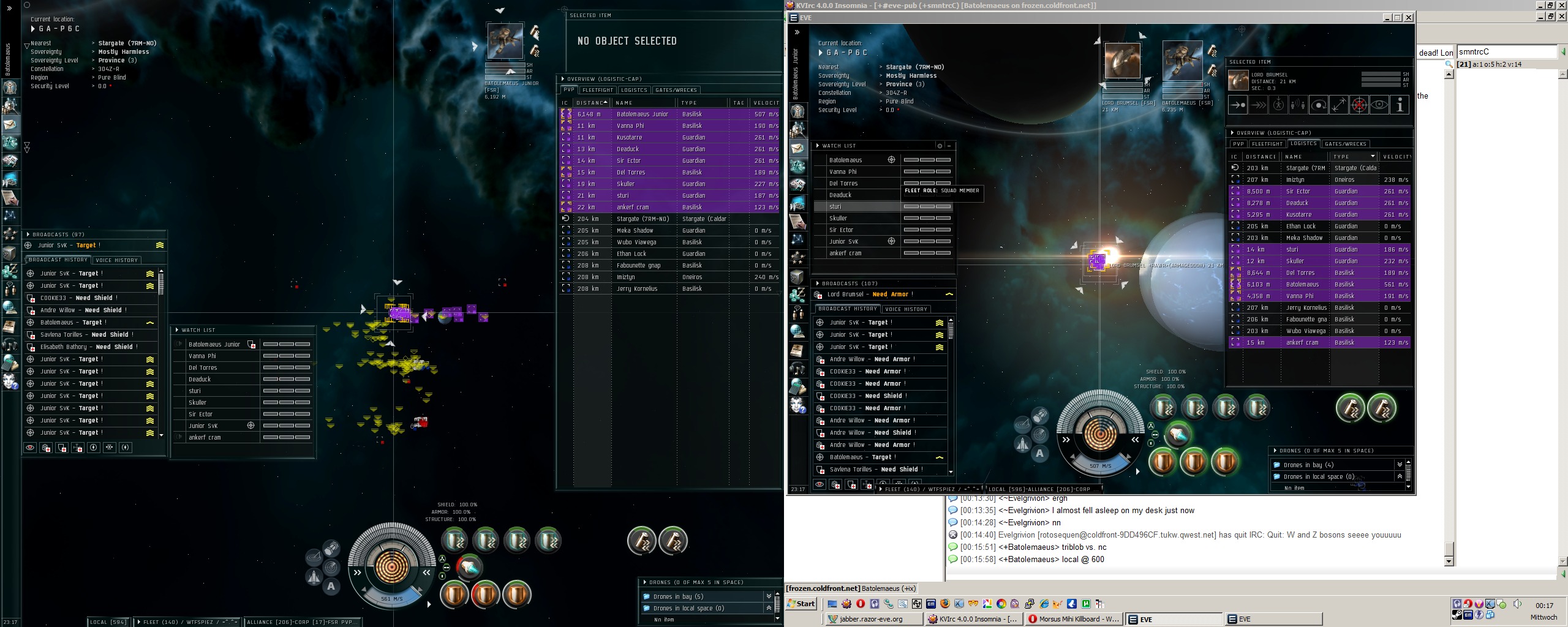Open Gates/Wrecks overview tab in left client

pyautogui.click(x=676, y=90)
